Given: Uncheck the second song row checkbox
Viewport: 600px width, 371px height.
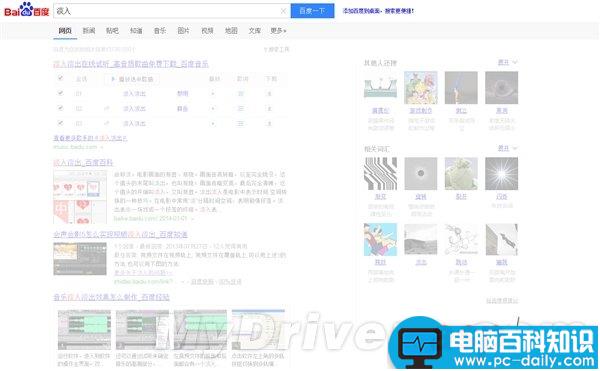Looking at the screenshot, I should click(x=60, y=108).
